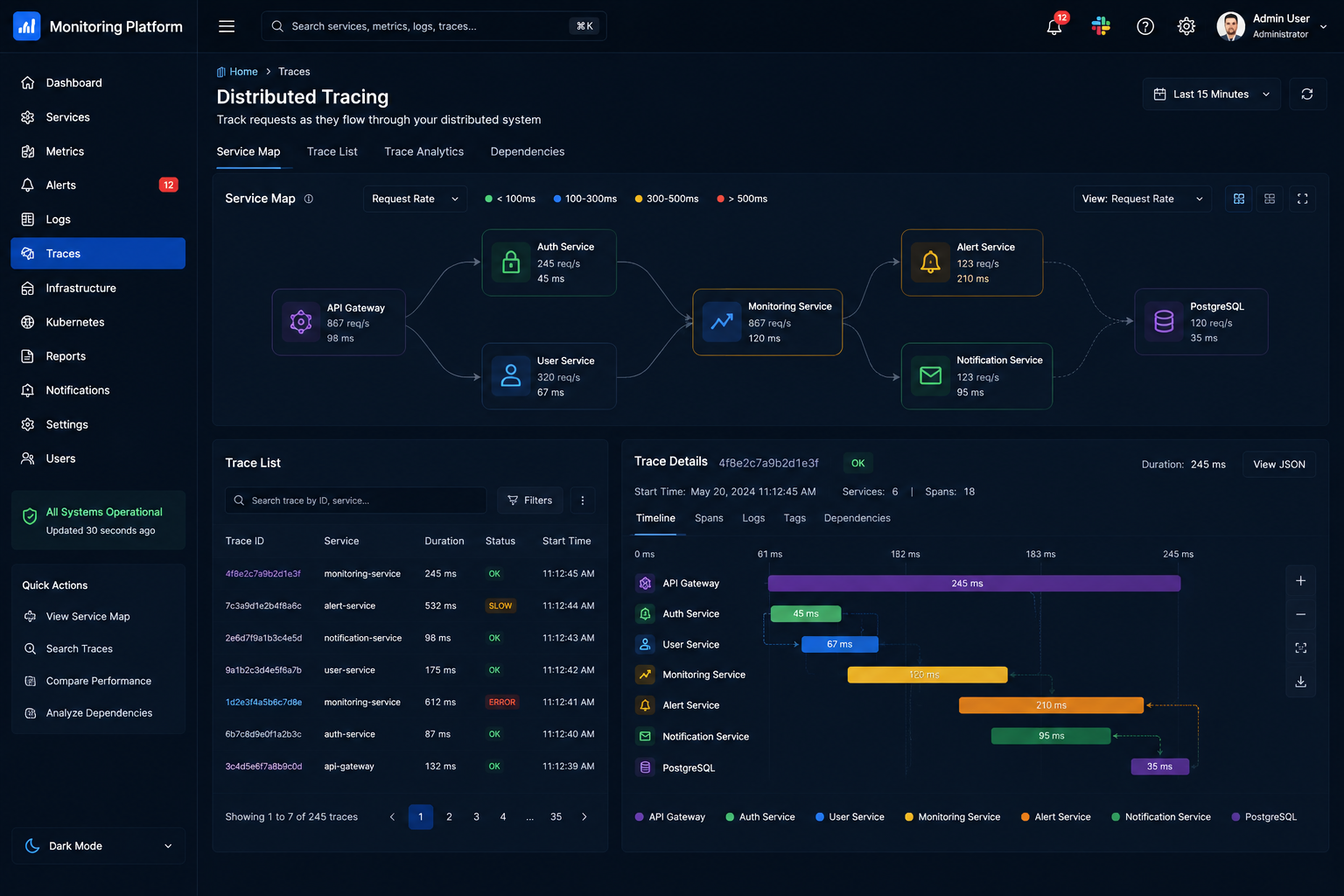Download the trace timeline
The height and width of the screenshot is (896, 1344).
click(1300, 682)
